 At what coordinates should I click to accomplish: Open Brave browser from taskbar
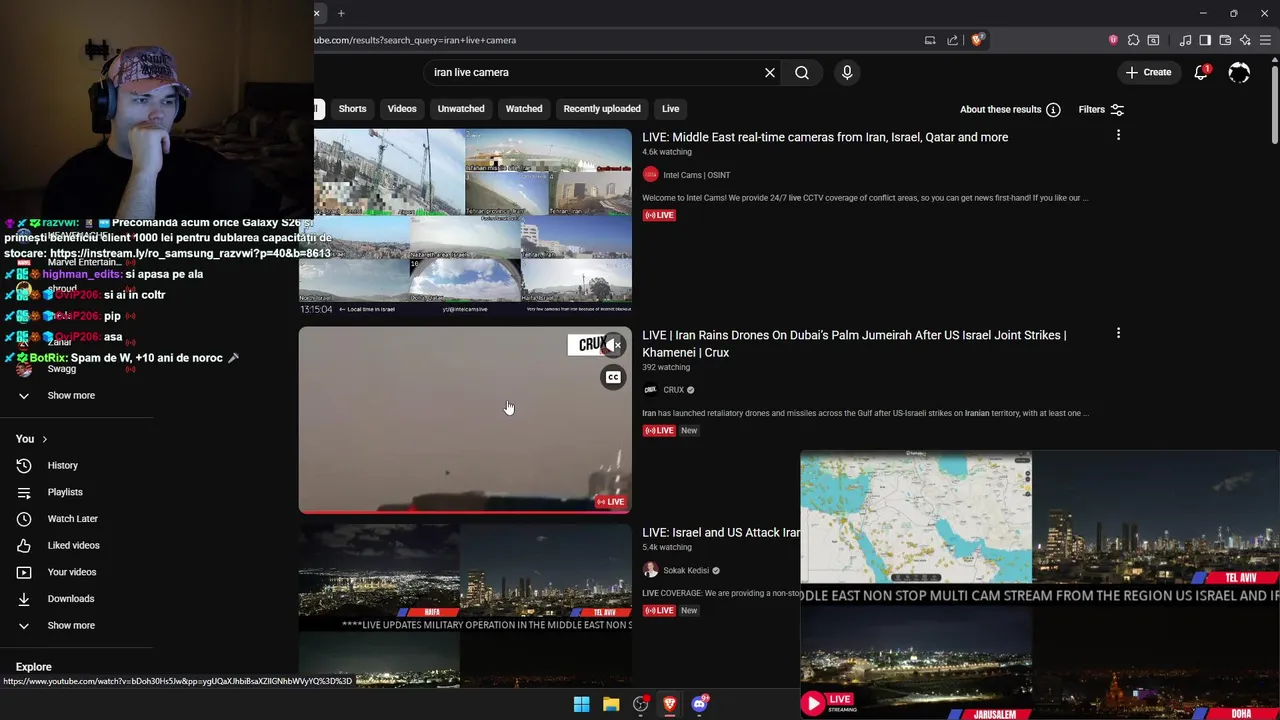(x=670, y=704)
